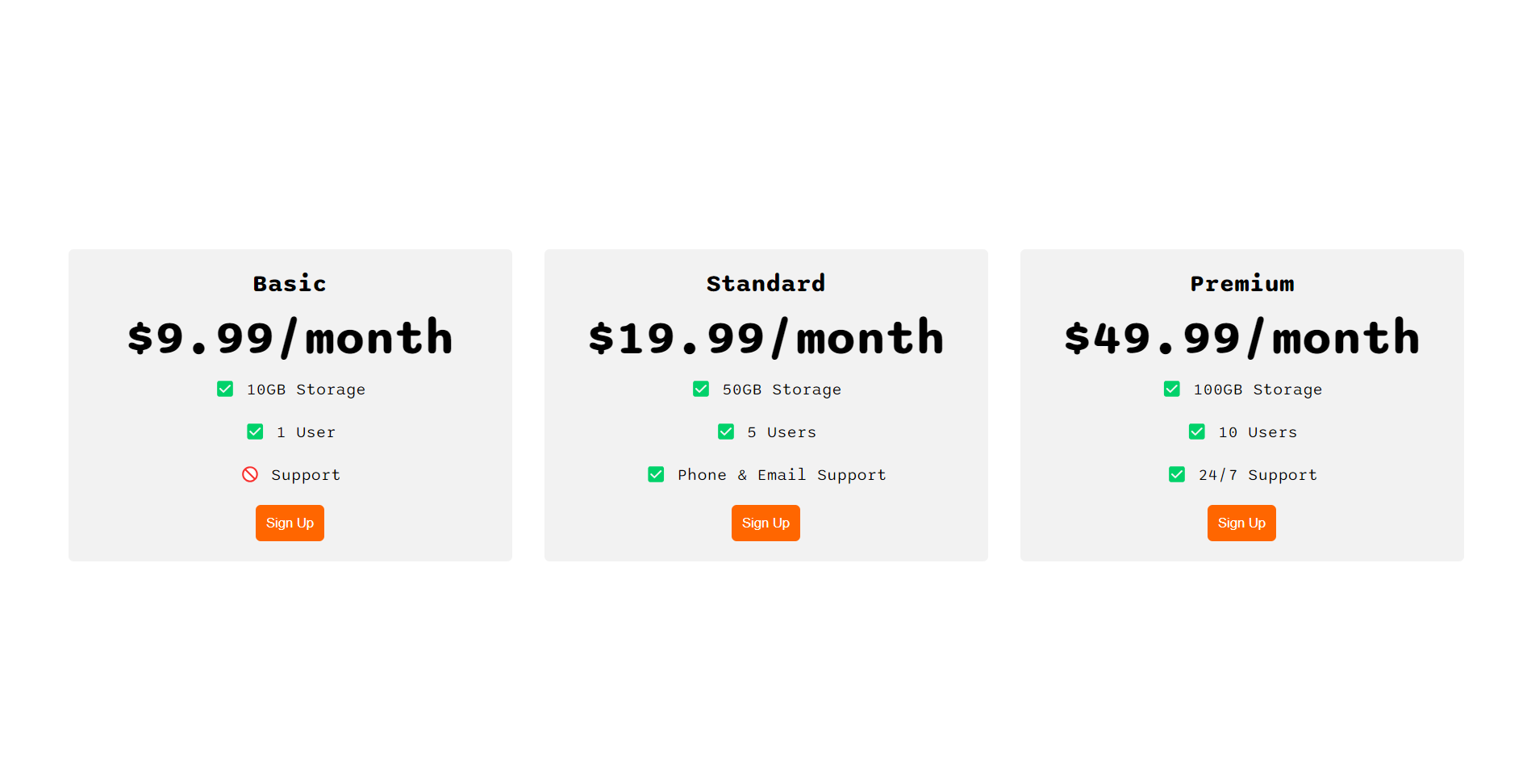The height and width of the screenshot is (784, 1527).
Task: Click the checkmark next to 5 Users
Action: [x=725, y=432]
